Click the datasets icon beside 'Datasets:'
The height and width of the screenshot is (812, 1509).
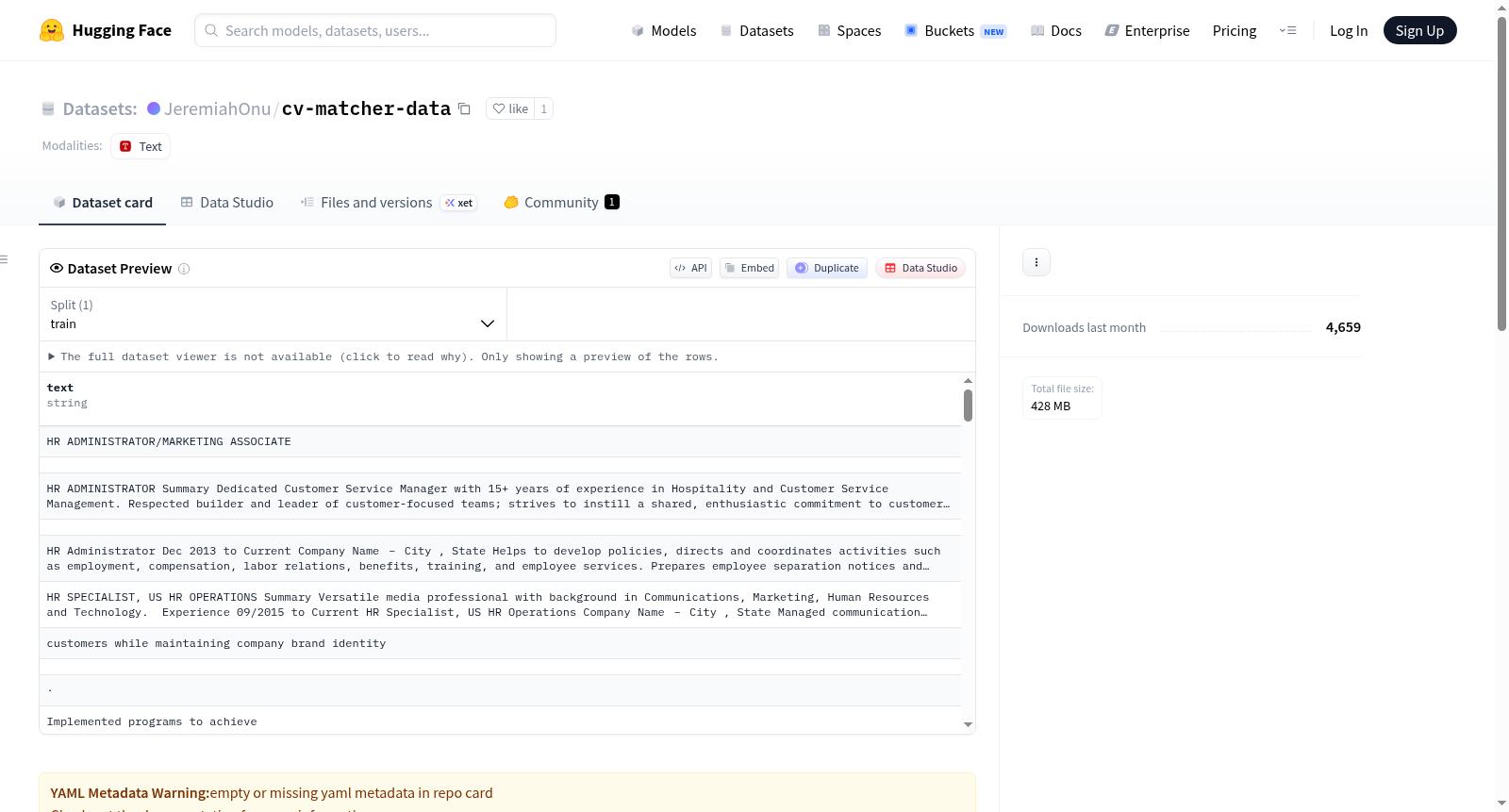click(48, 108)
